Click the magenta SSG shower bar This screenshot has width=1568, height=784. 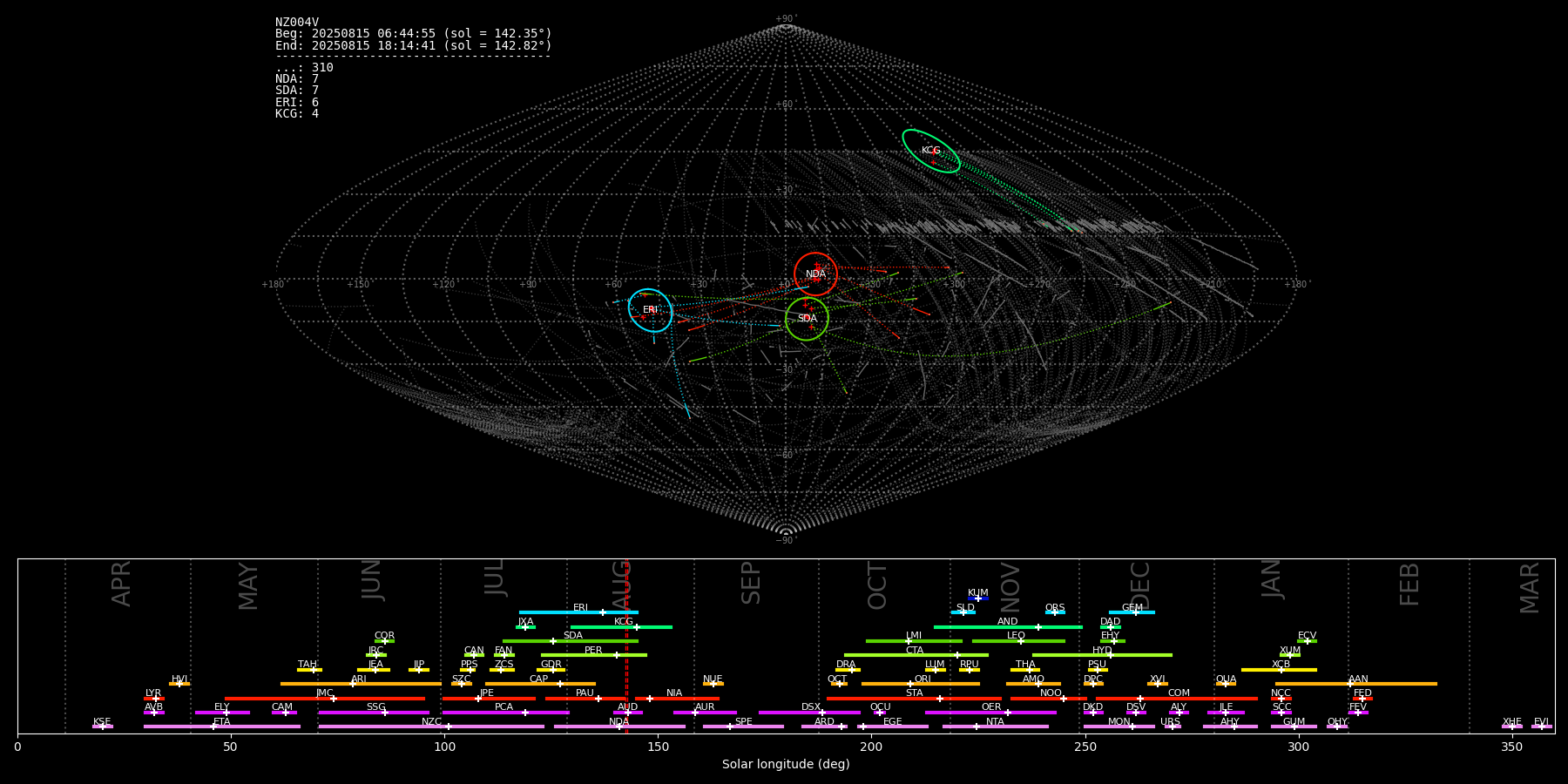(373, 713)
